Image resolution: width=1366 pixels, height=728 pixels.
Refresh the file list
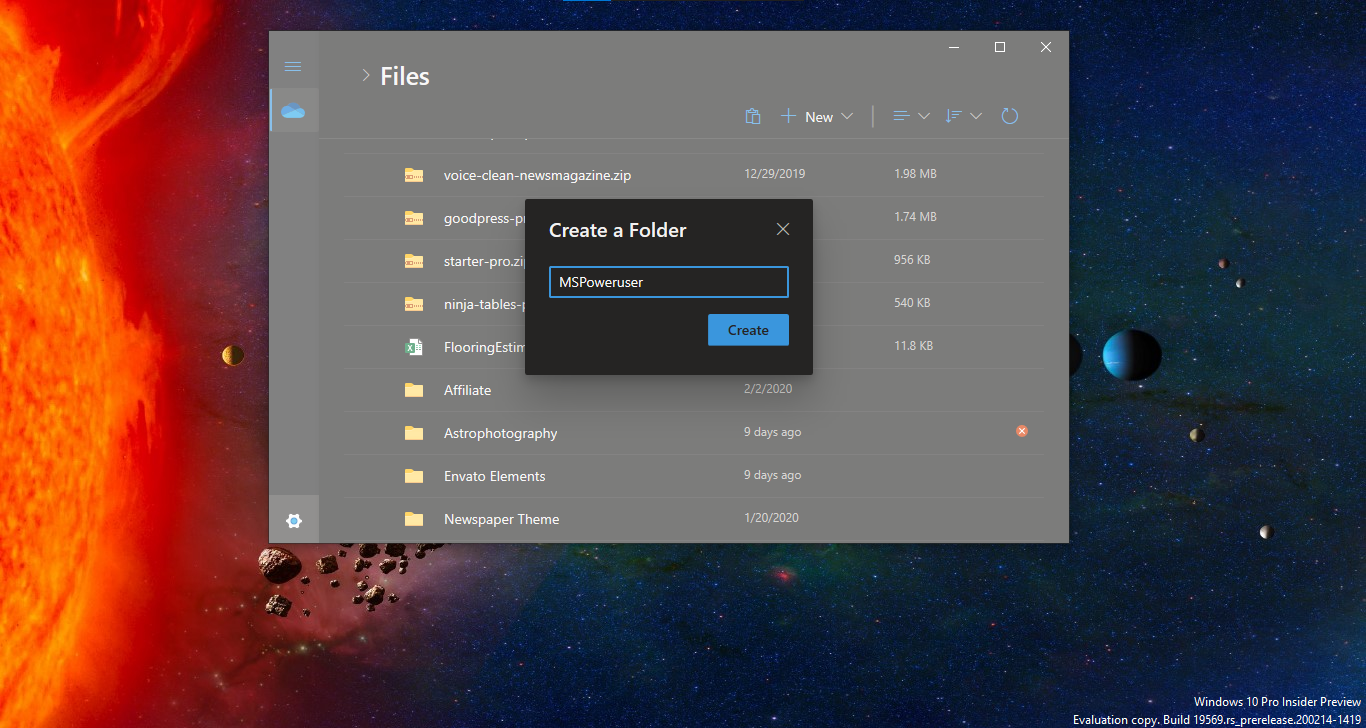[1010, 116]
